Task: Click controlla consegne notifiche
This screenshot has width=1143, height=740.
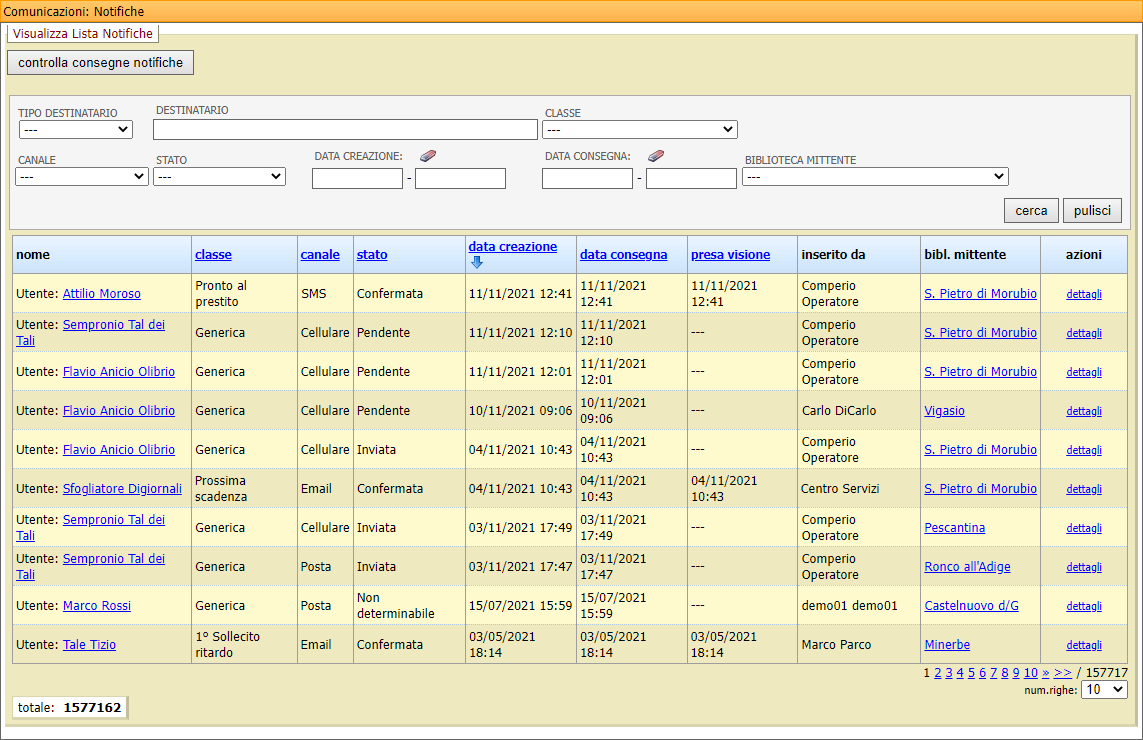Action: pyautogui.click(x=100, y=62)
